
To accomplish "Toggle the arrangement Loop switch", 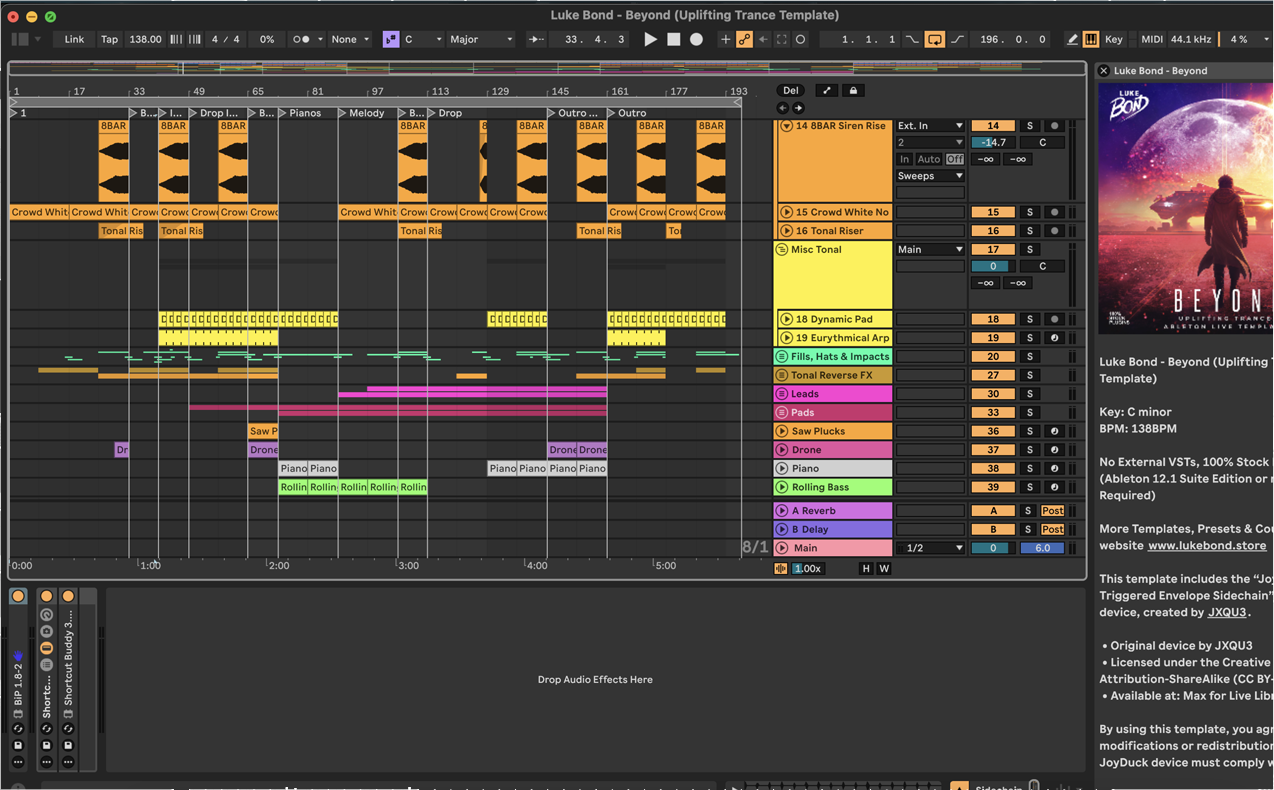I will click(934, 39).
